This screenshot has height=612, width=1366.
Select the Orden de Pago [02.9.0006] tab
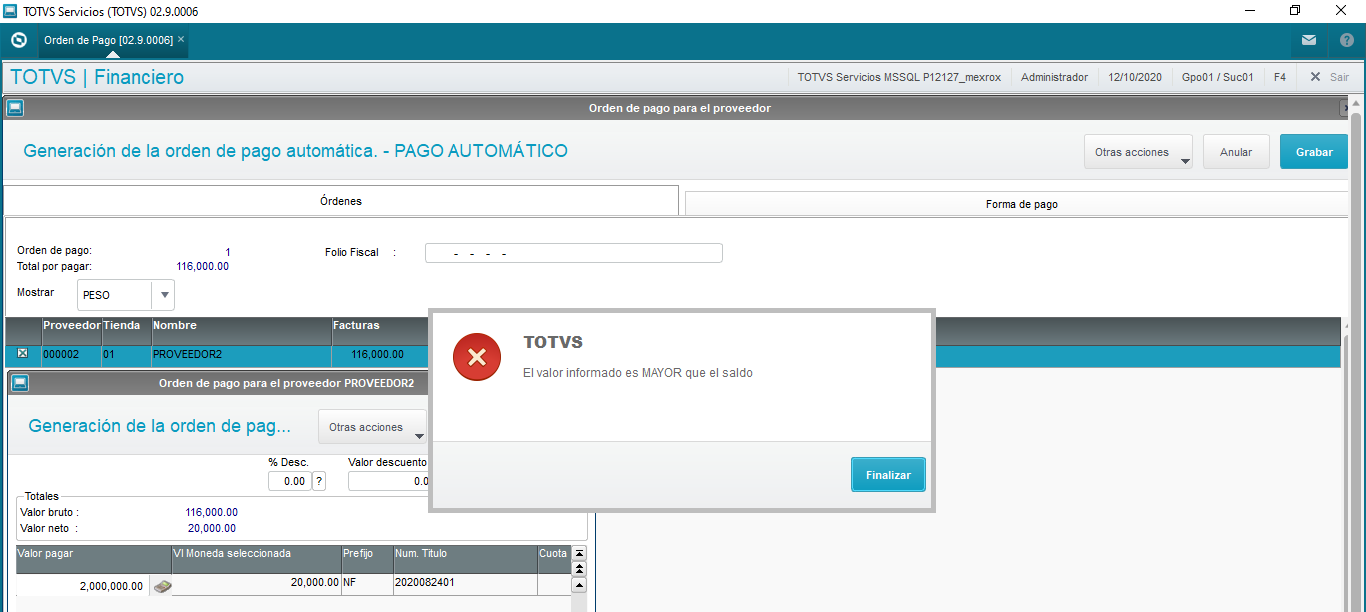pos(108,40)
